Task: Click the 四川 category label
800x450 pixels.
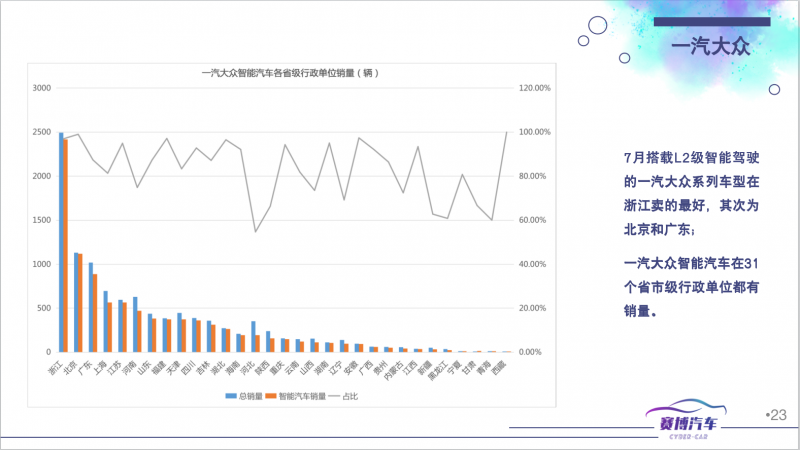Action: click(189, 367)
